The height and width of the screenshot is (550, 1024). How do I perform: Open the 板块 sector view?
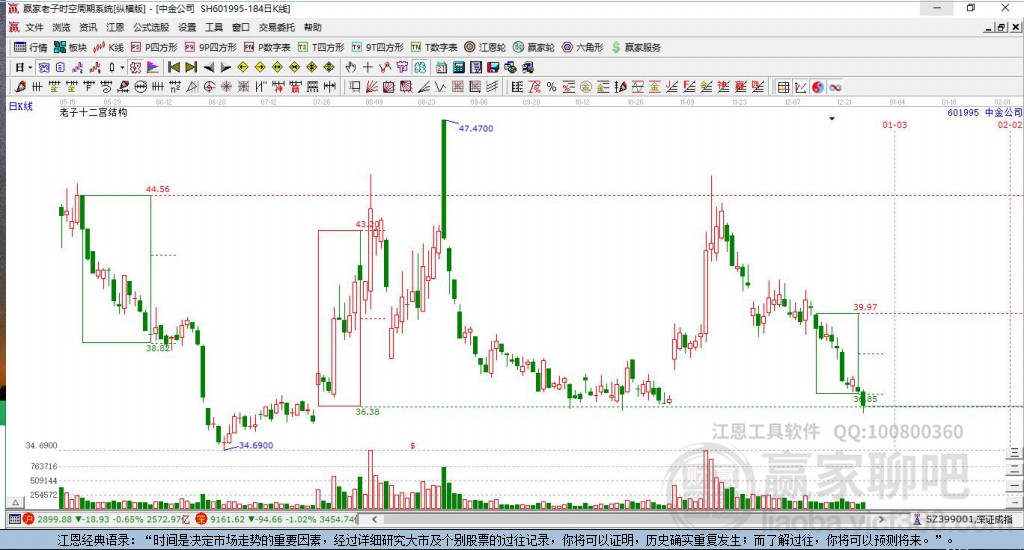pos(70,47)
